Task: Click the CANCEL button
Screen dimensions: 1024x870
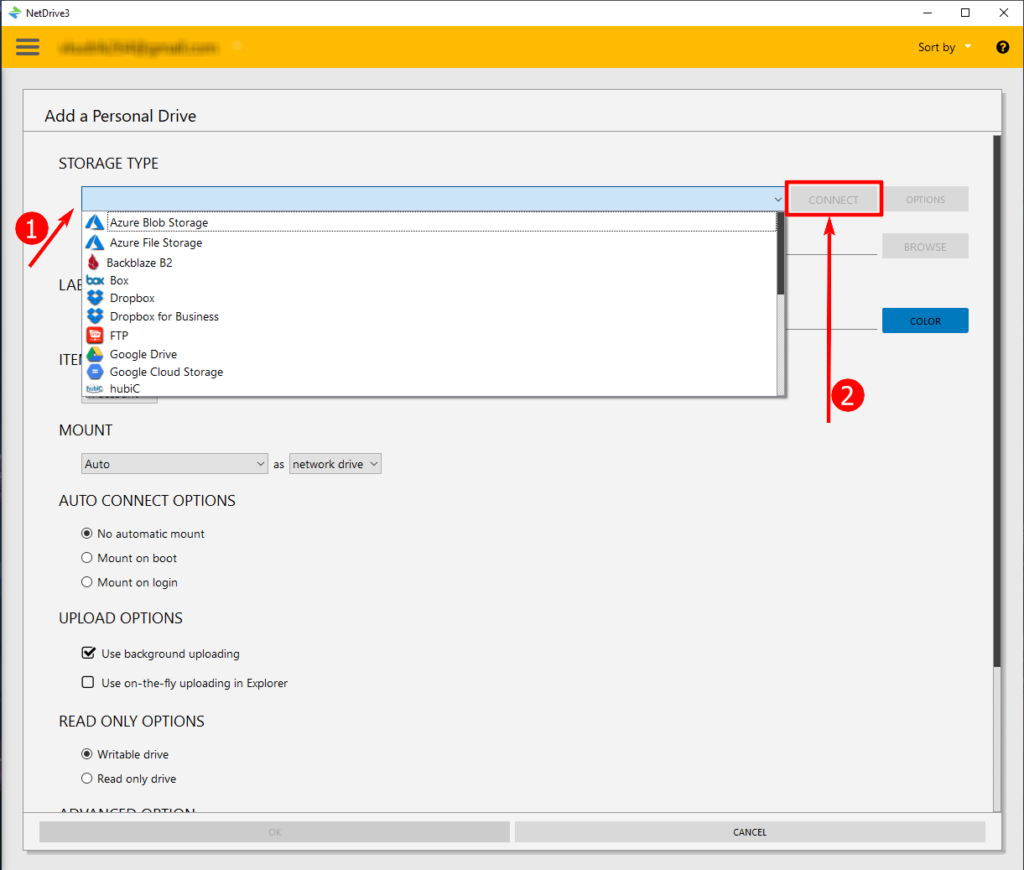Action: 749,832
